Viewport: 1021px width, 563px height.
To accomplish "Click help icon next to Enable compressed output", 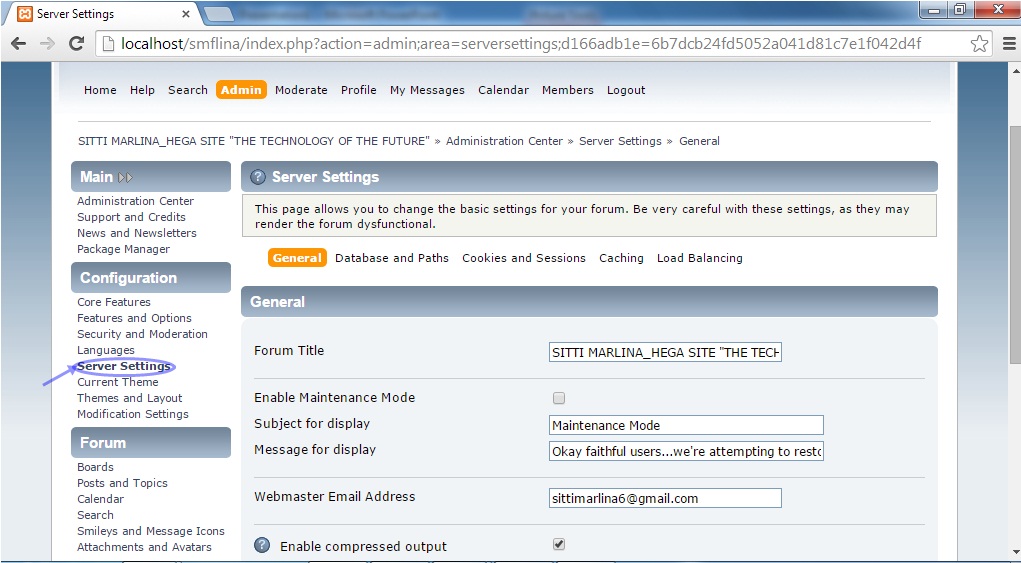I will click(262, 546).
